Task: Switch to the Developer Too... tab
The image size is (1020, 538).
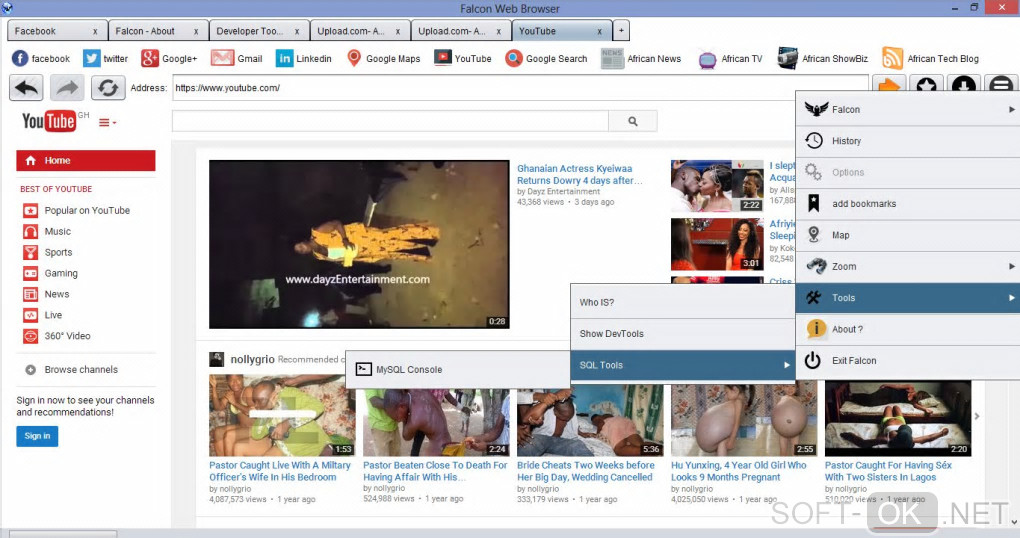Action: tap(259, 31)
